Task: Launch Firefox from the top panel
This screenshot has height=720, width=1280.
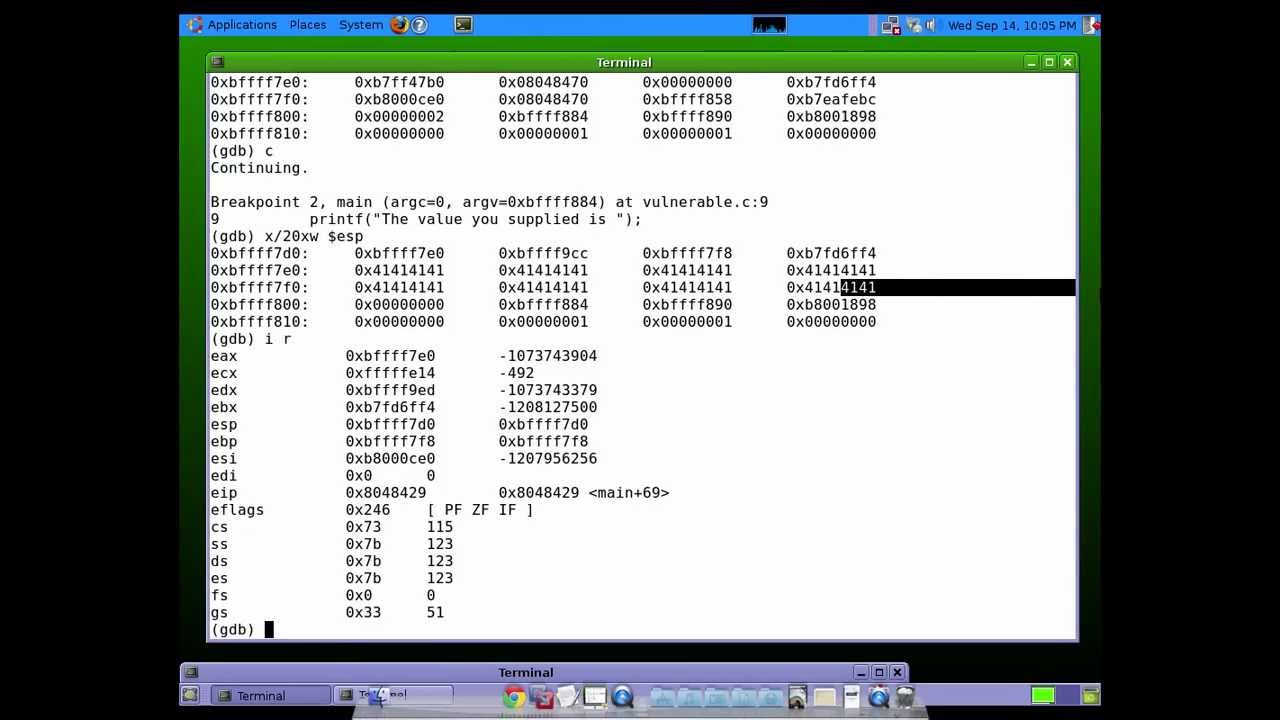Action: (x=399, y=25)
